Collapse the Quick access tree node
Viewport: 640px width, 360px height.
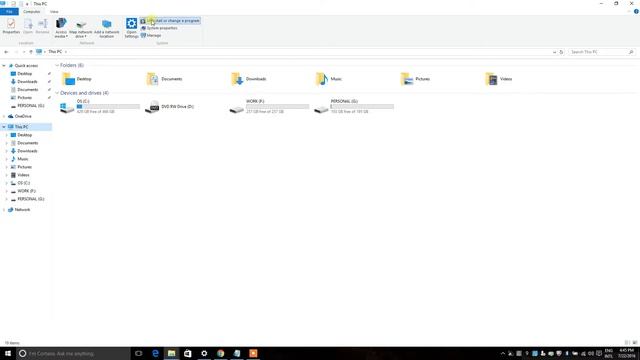tap(4, 66)
